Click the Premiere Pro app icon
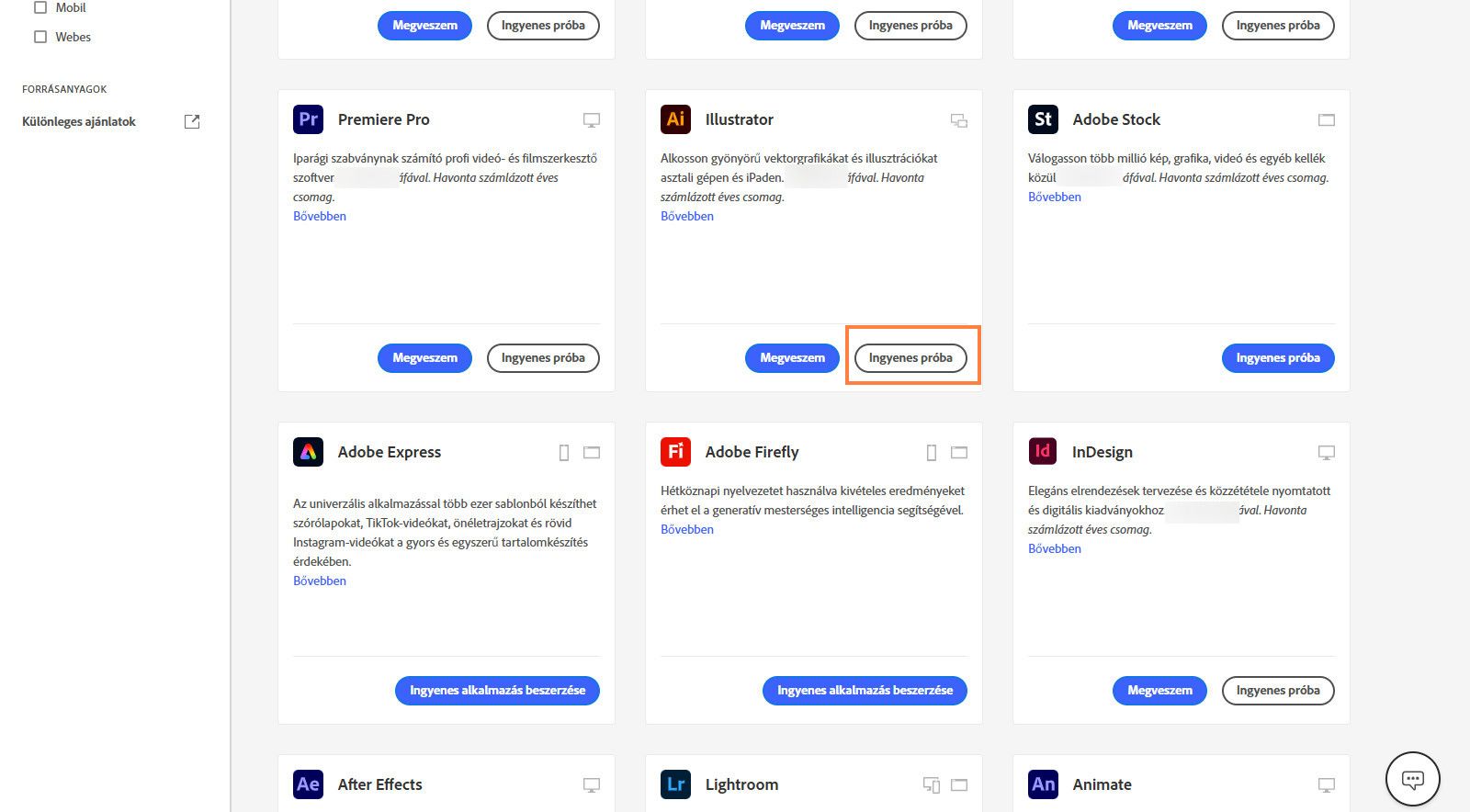The width and height of the screenshot is (1470, 812). pyautogui.click(x=308, y=119)
